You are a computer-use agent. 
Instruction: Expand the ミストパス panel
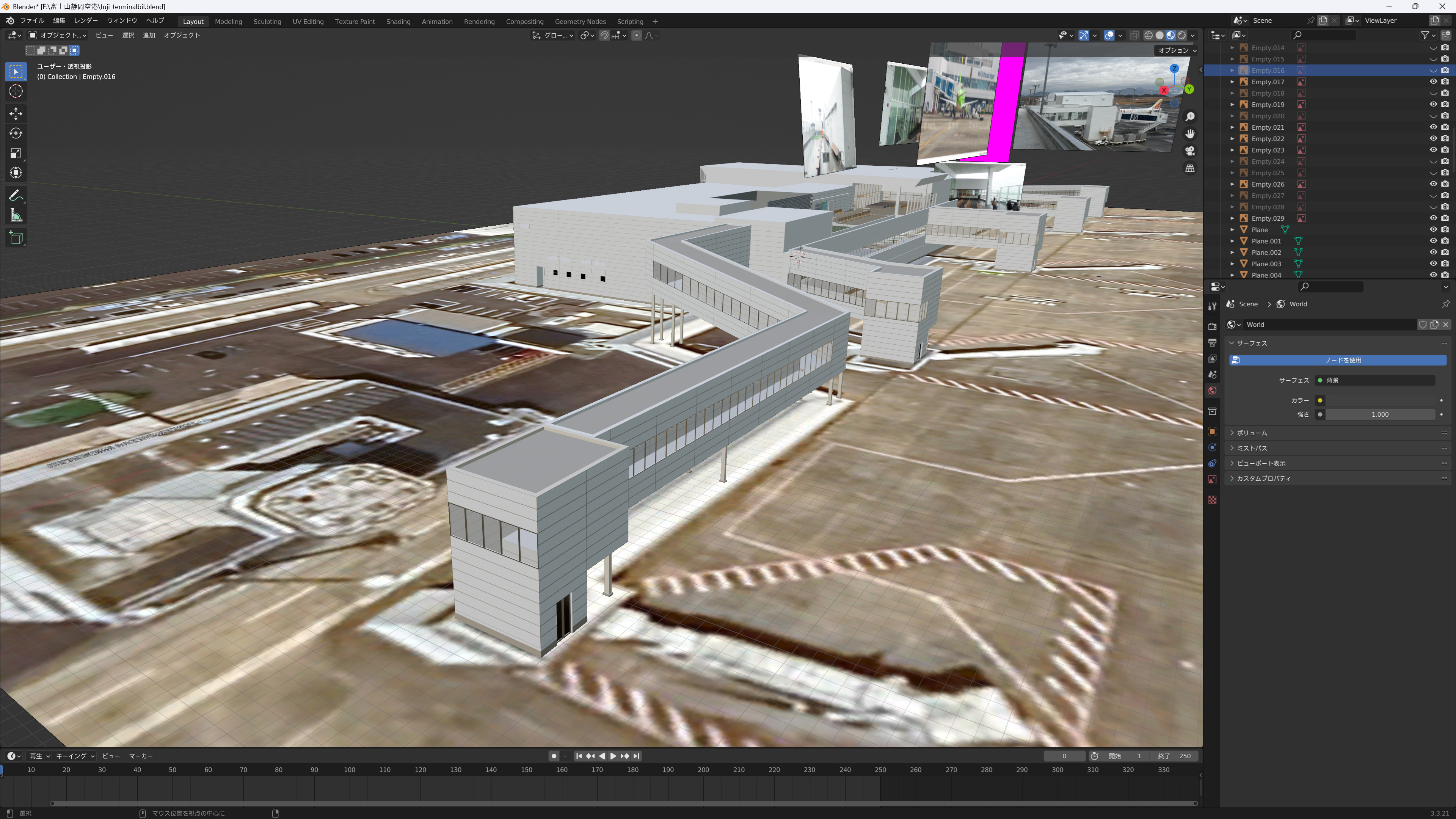tap(1337, 448)
